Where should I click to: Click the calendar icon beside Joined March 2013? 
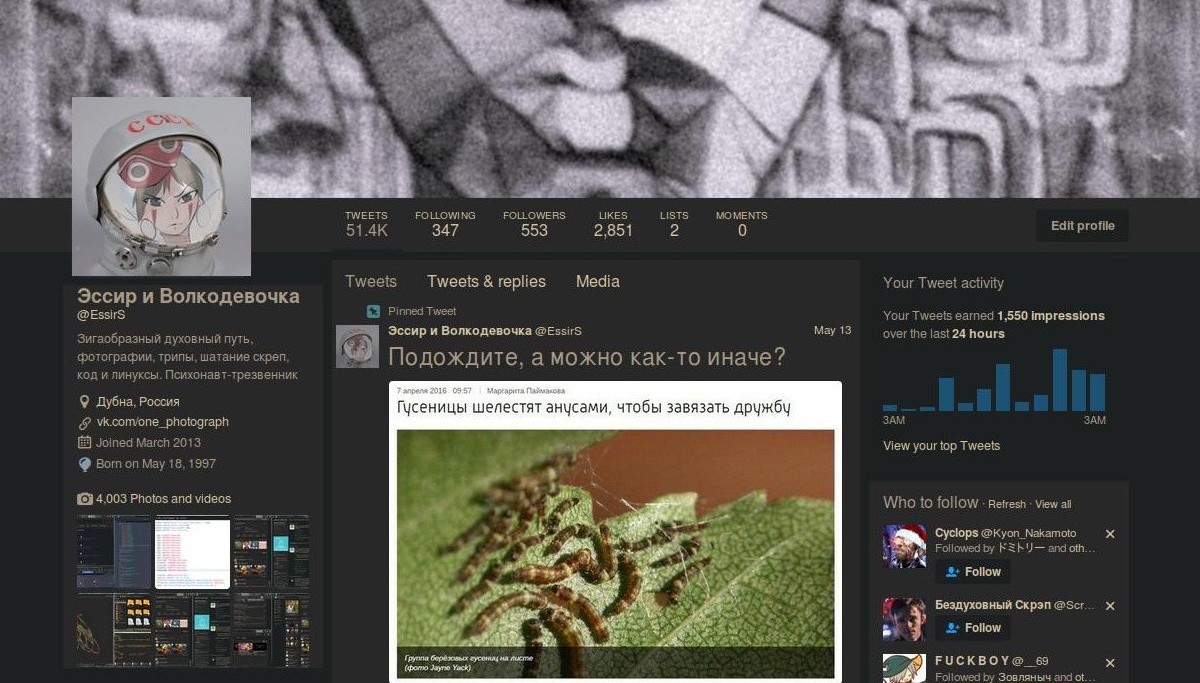click(85, 443)
